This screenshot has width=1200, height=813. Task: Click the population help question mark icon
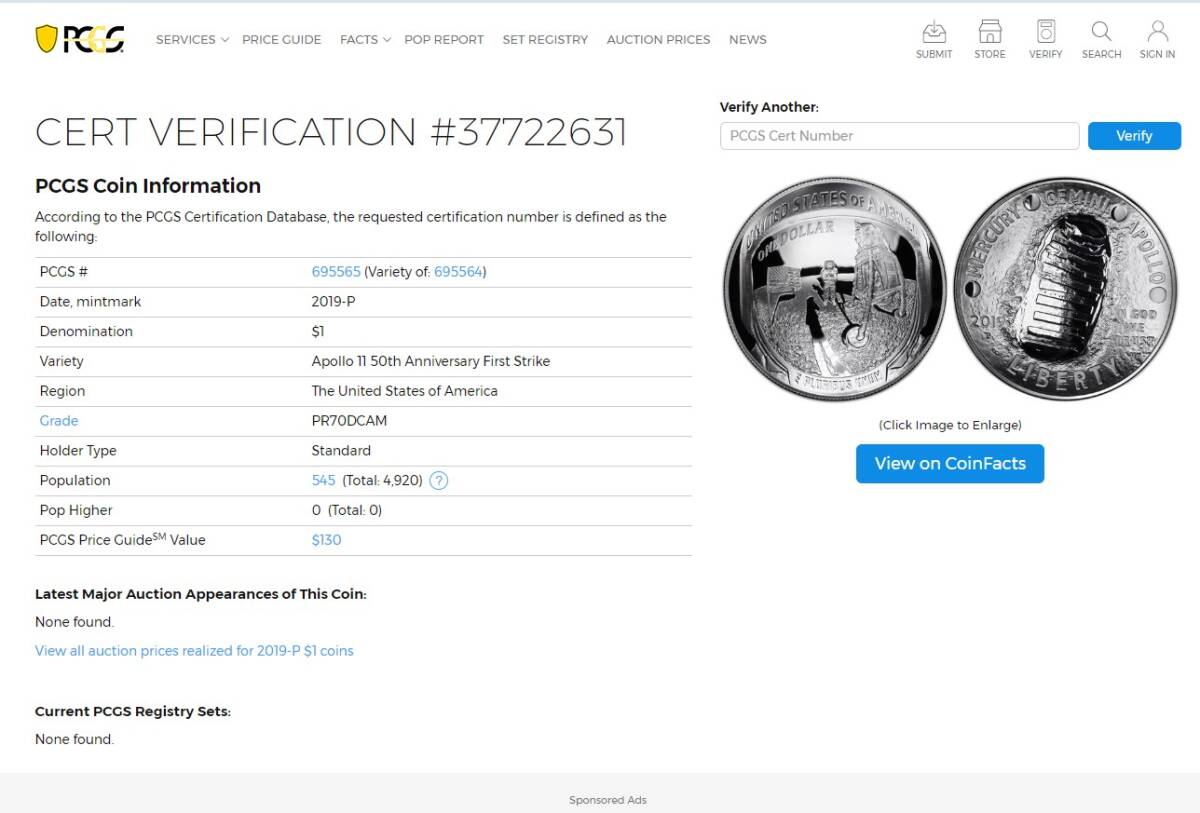[x=439, y=481]
